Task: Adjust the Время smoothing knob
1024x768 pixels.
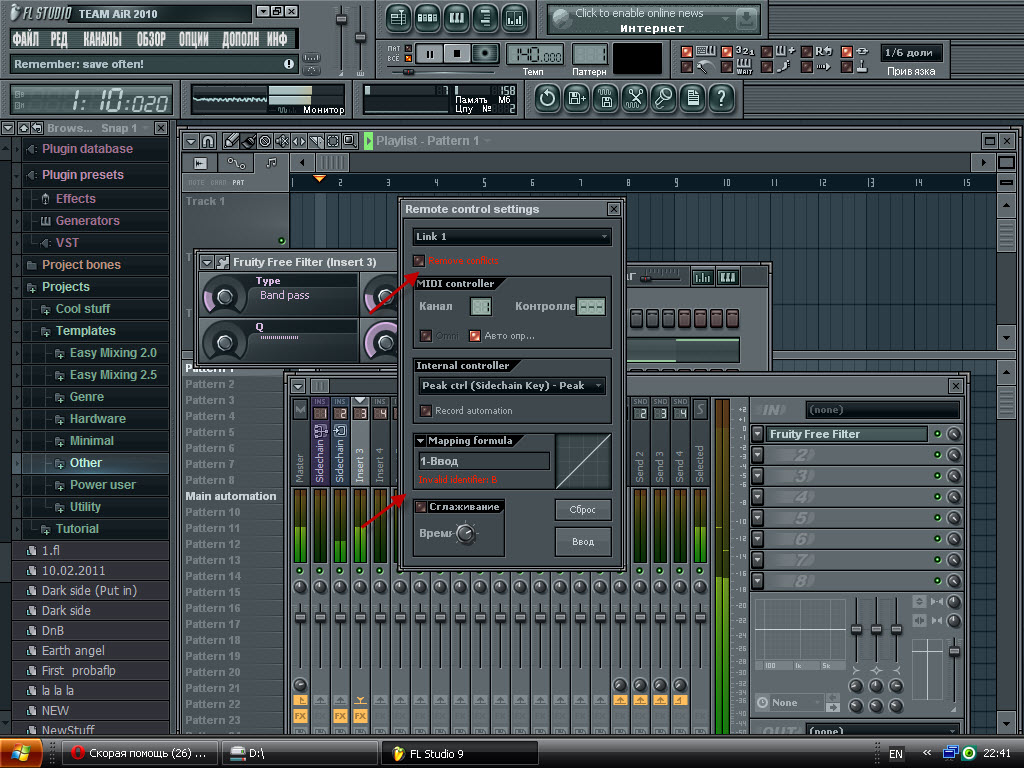Action: click(x=466, y=534)
